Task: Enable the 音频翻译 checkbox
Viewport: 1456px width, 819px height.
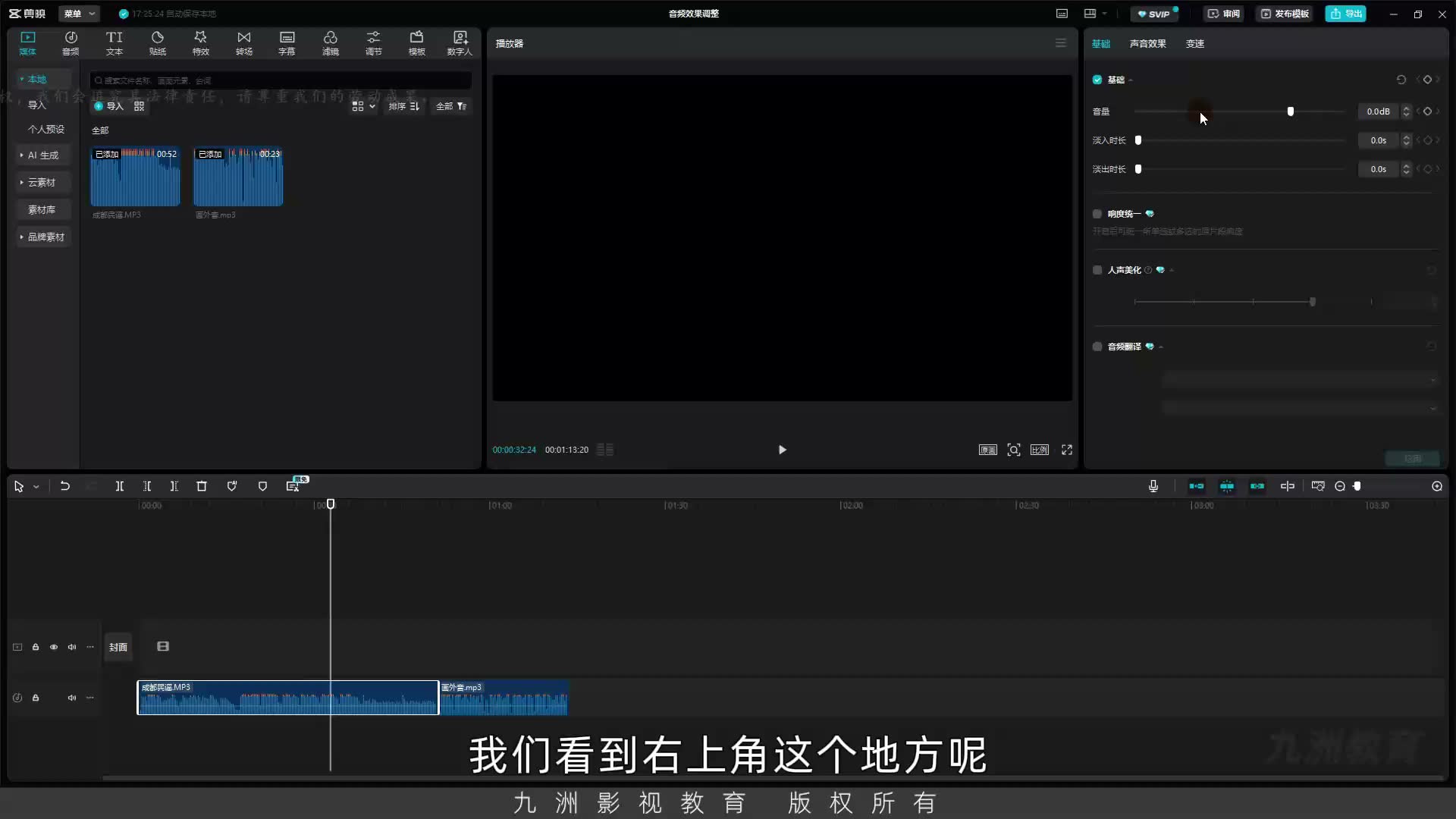Action: point(1097,347)
